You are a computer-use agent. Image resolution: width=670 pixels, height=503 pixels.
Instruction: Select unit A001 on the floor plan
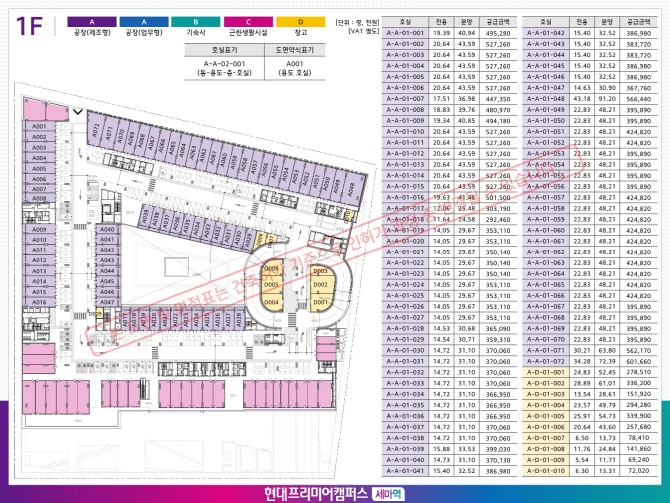39,127
